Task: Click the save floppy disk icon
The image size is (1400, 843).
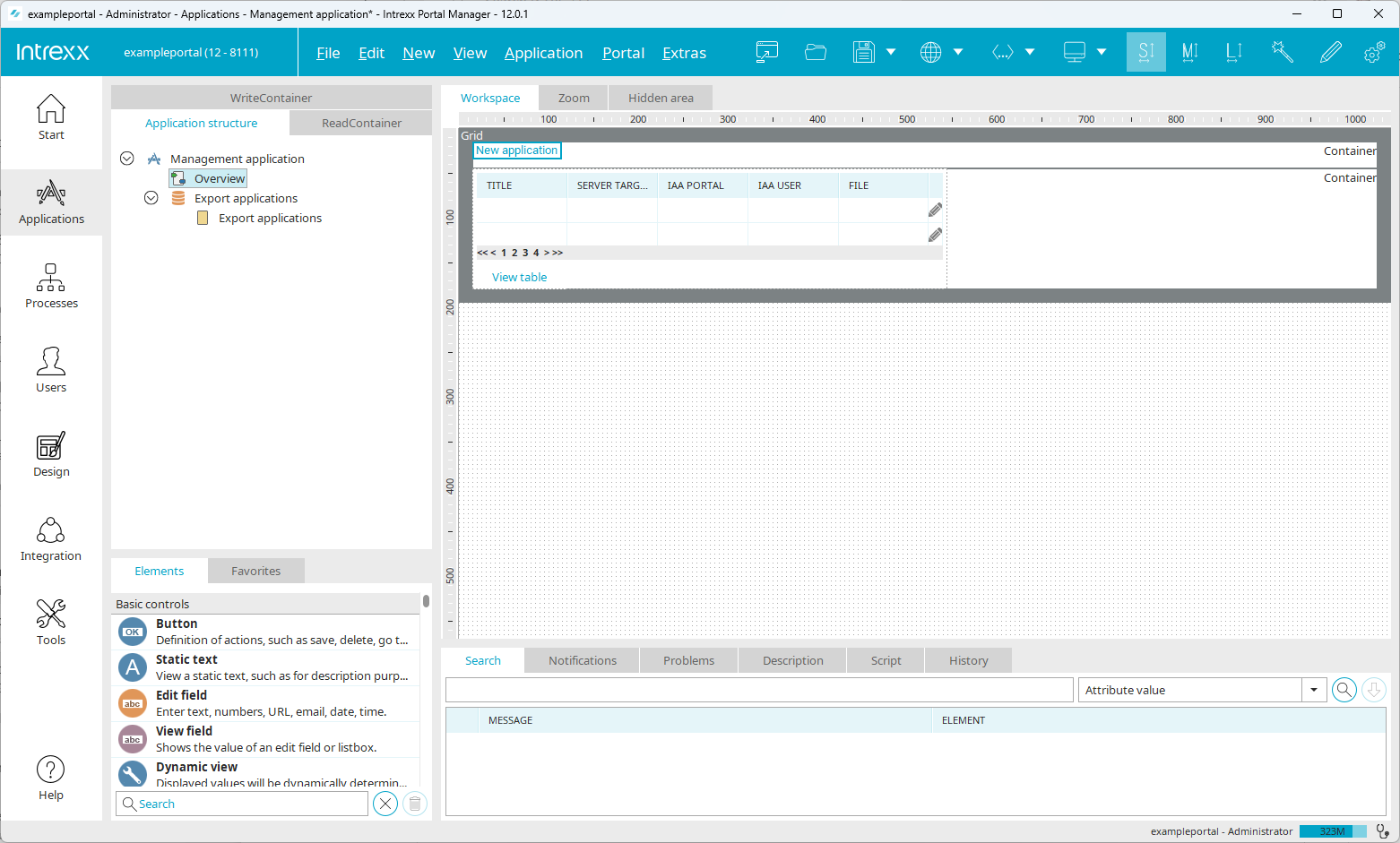Action: pos(863,52)
